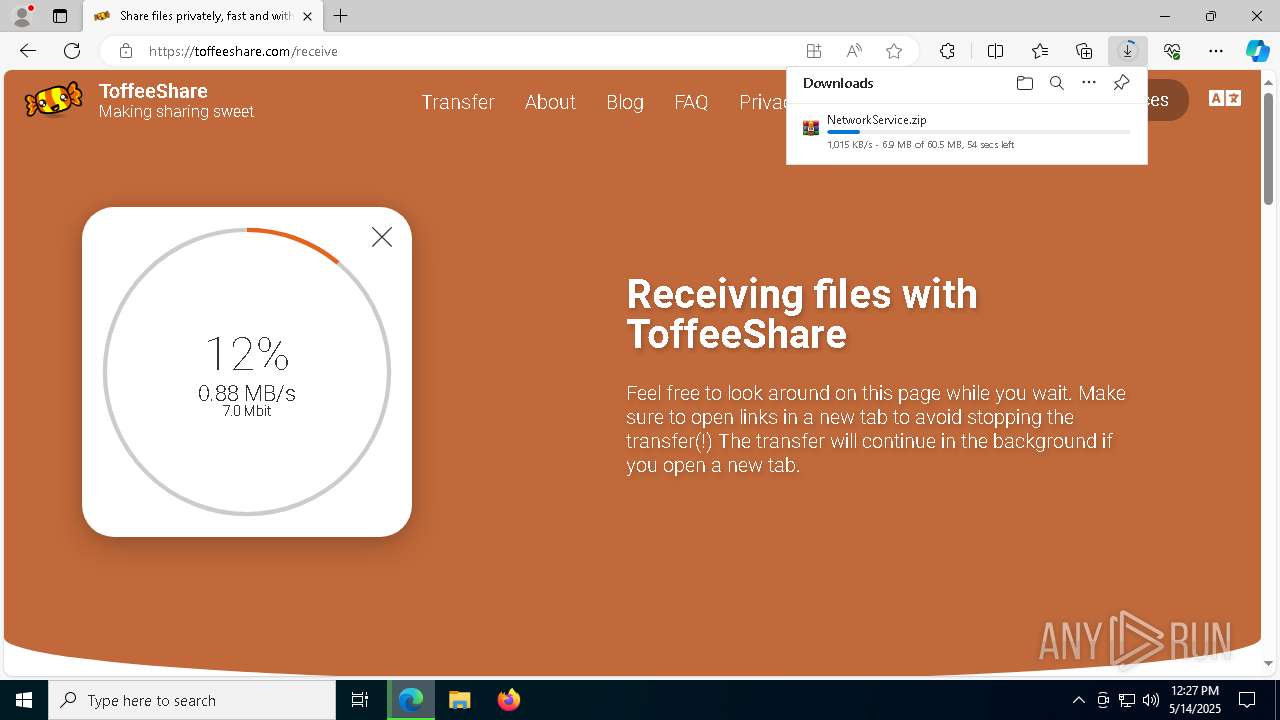
Task: Open More options in Downloads panel
Action: tap(1089, 83)
